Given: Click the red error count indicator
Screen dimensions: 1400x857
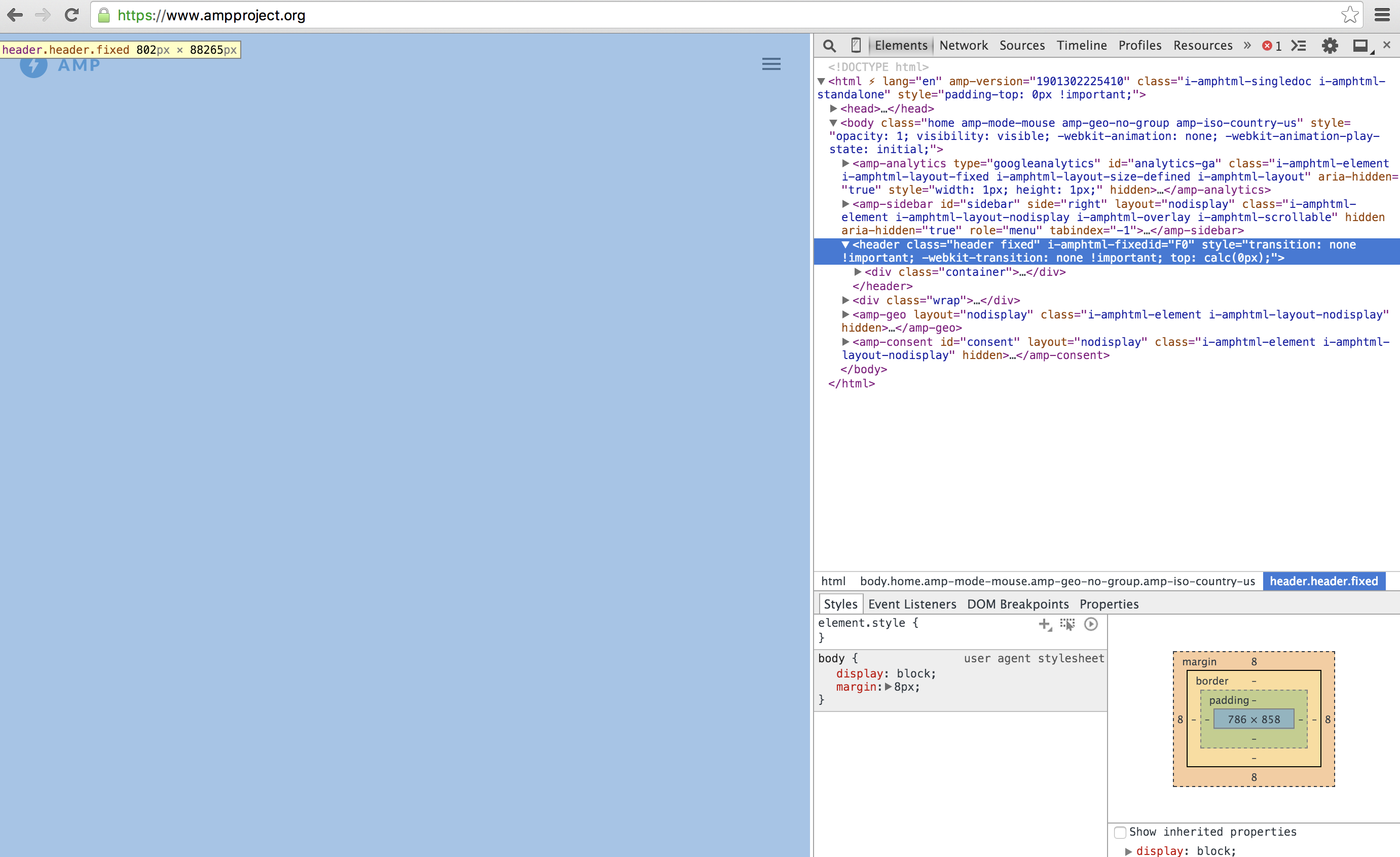Looking at the screenshot, I should point(1271,46).
